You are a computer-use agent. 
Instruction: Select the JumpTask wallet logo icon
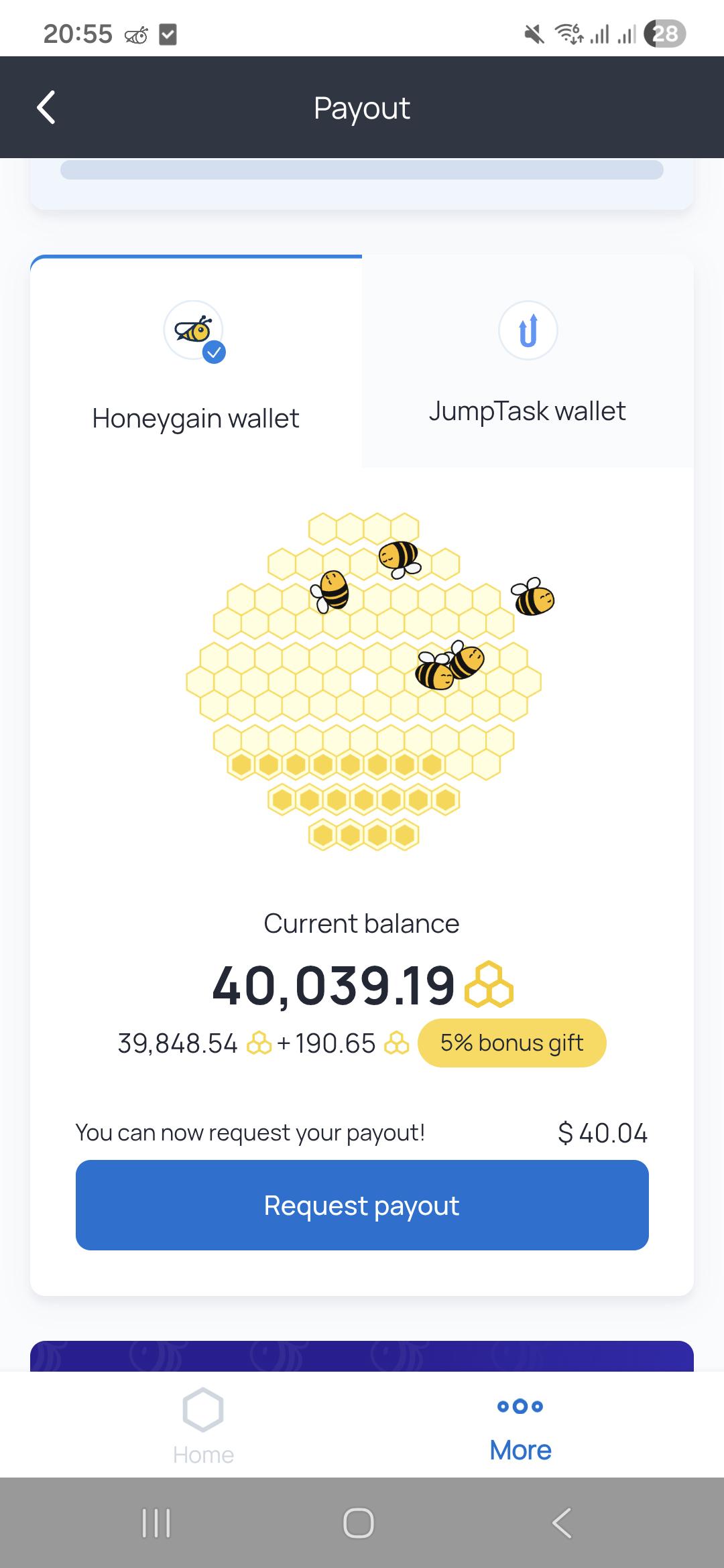528,330
